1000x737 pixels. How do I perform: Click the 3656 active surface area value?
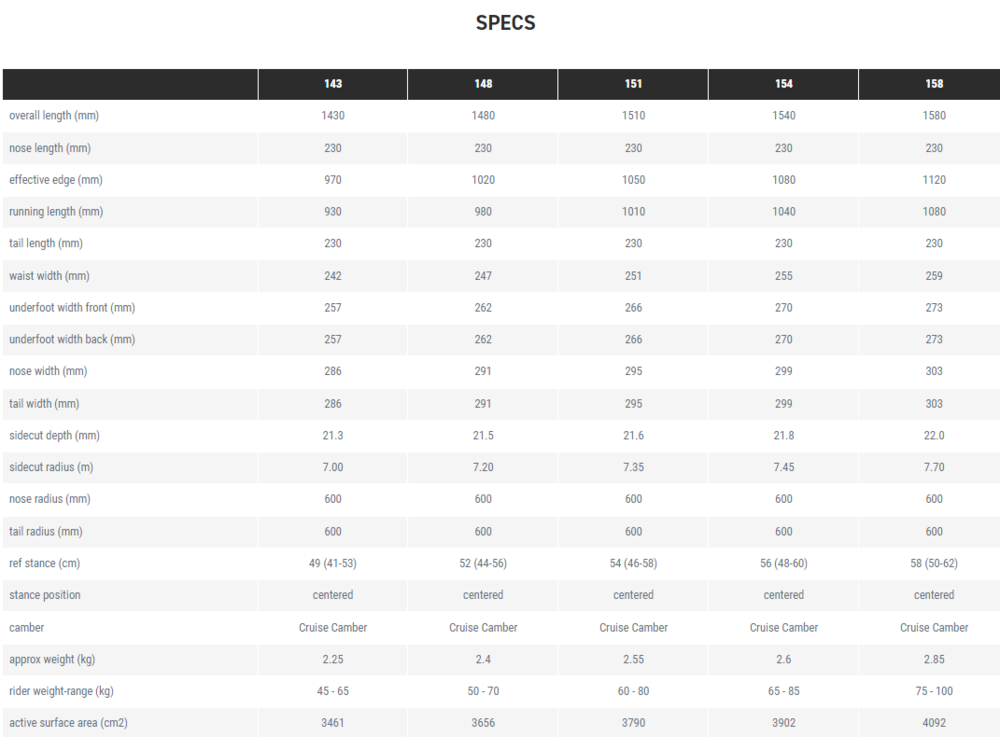pyautogui.click(x=483, y=723)
